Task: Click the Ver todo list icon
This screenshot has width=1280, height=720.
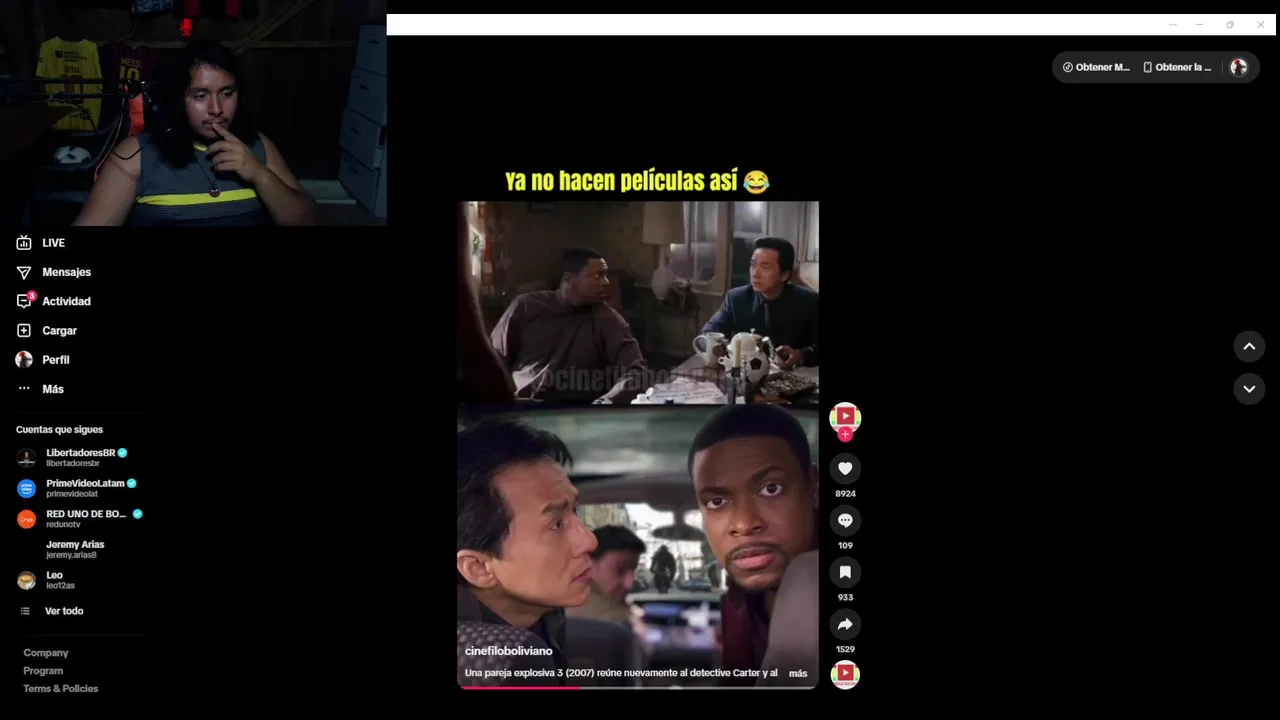Action: (25, 611)
